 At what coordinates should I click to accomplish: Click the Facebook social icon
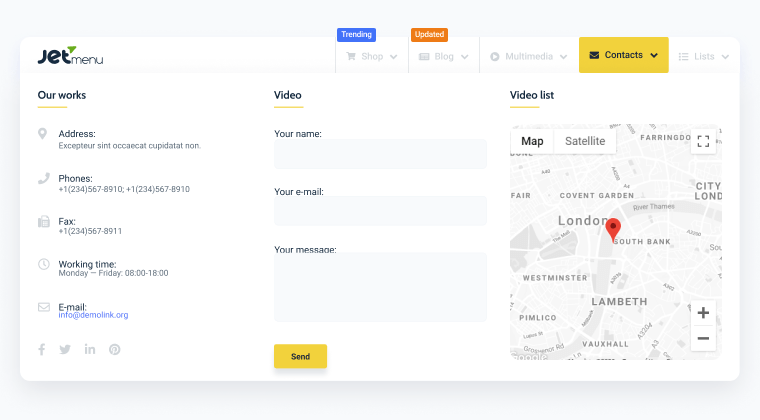(42, 349)
